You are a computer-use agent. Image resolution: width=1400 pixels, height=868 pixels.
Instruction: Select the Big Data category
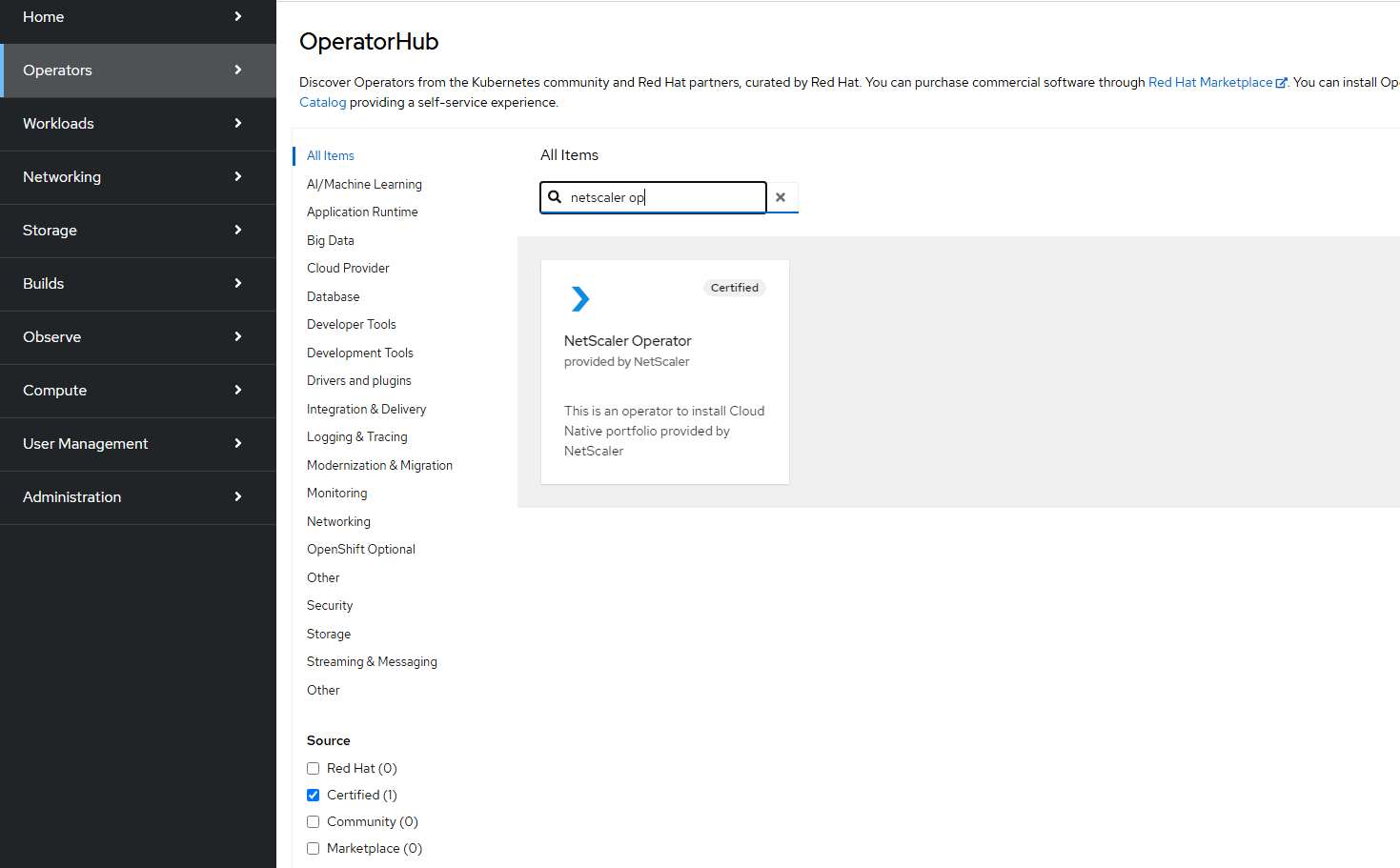(331, 240)
